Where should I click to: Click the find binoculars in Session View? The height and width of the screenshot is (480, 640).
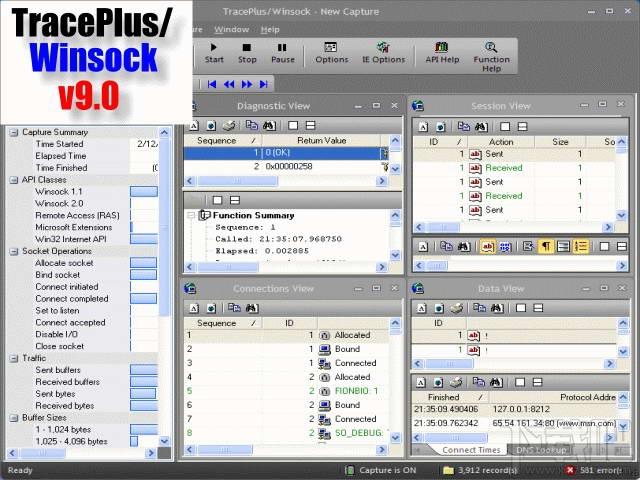[x=481, y=127]
